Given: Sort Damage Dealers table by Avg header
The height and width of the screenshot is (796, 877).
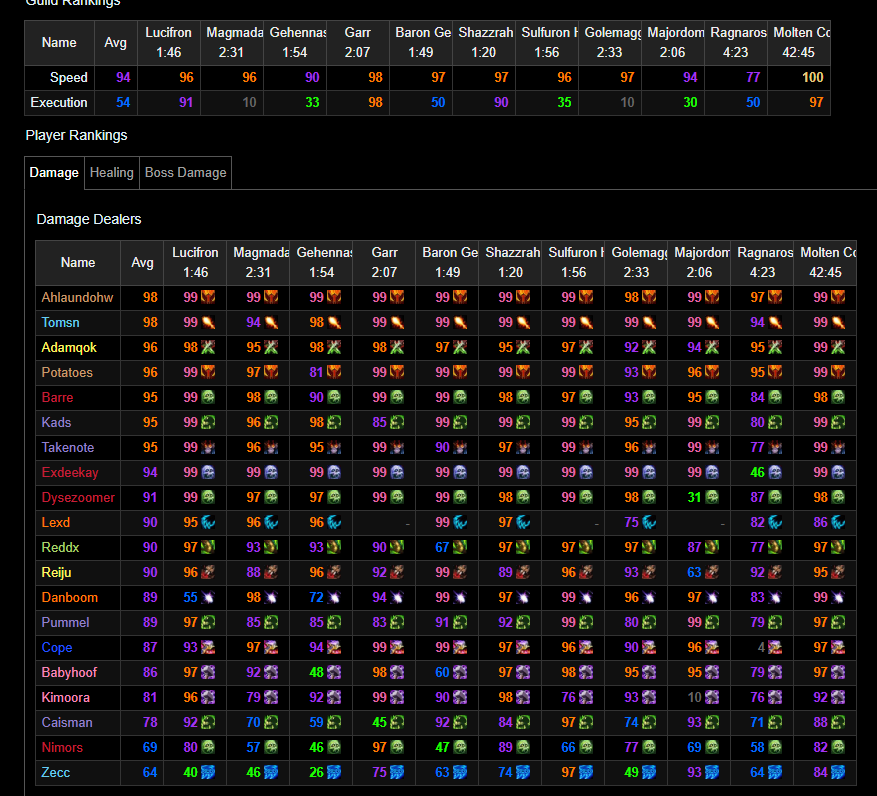Looking at the screenshot, I should 143,263.
